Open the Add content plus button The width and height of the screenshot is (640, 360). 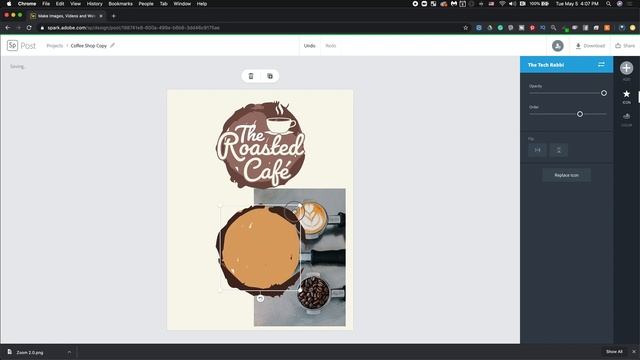tap(627, 68)
